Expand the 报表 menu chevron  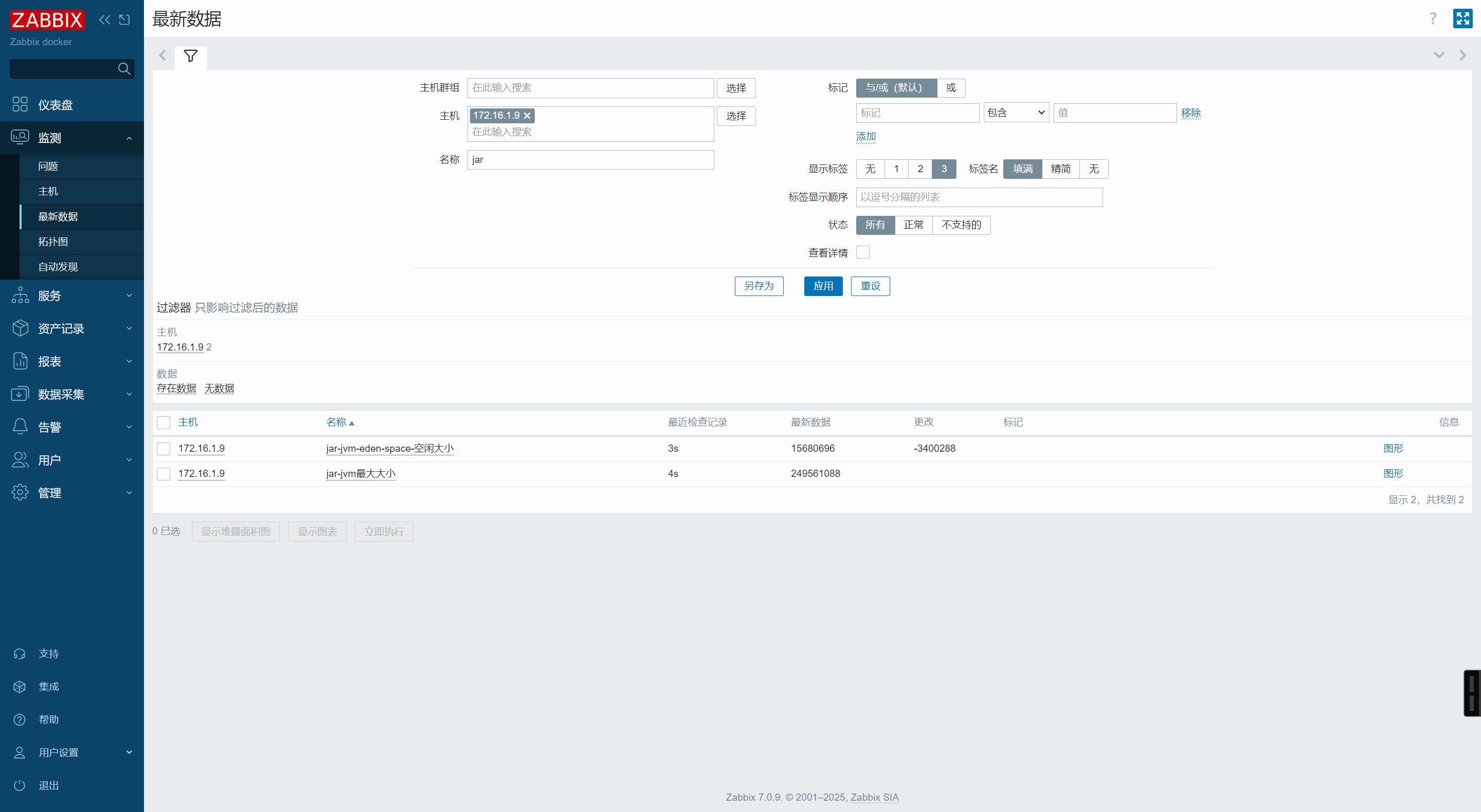130,361
